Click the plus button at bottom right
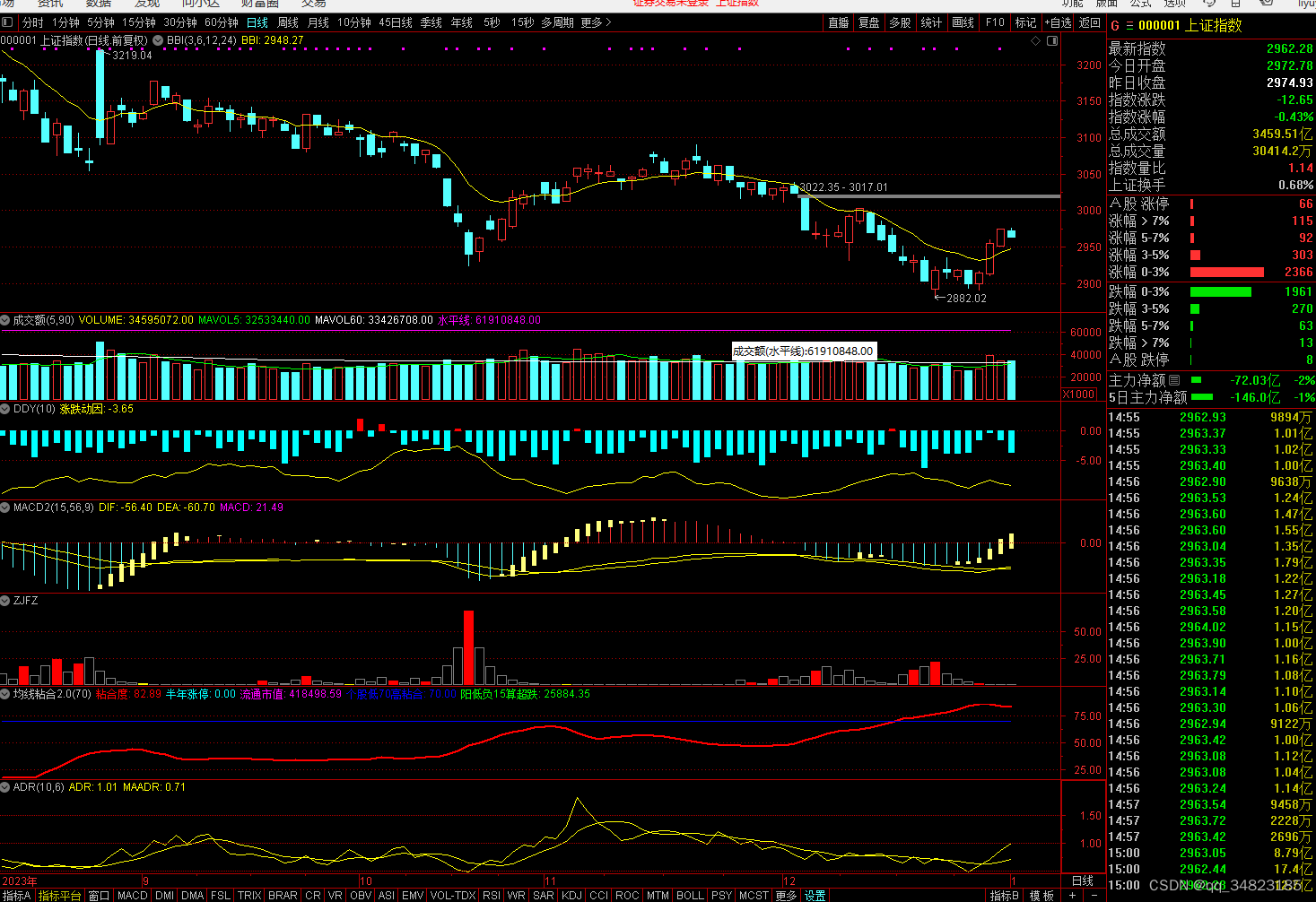The image size is (1316, 902). pos(1072,895)
